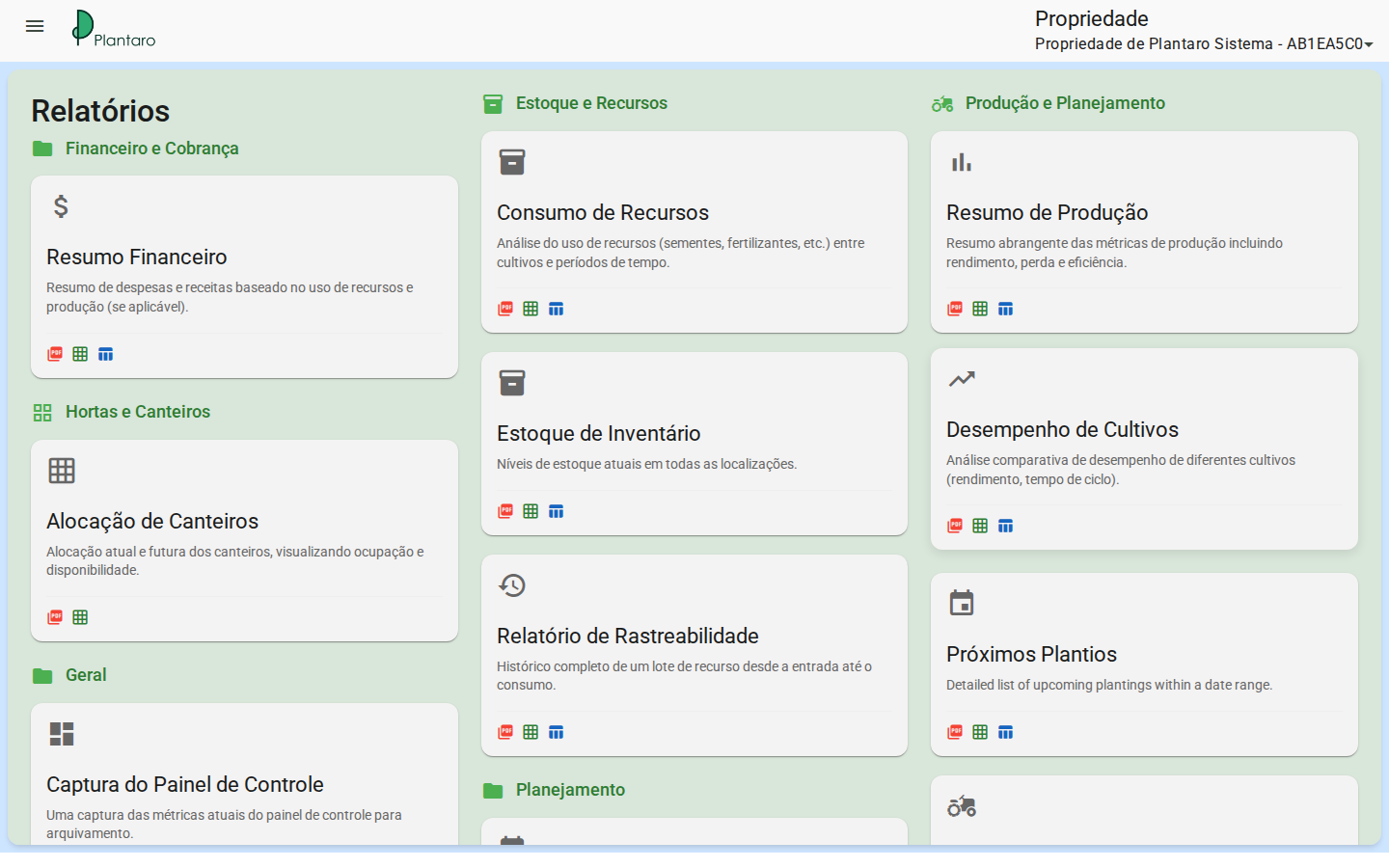Viewport: 1389px width, 868px height.
Task: Click the green archive icon beside Estoque e Recursos
Action: click(493, 104)
